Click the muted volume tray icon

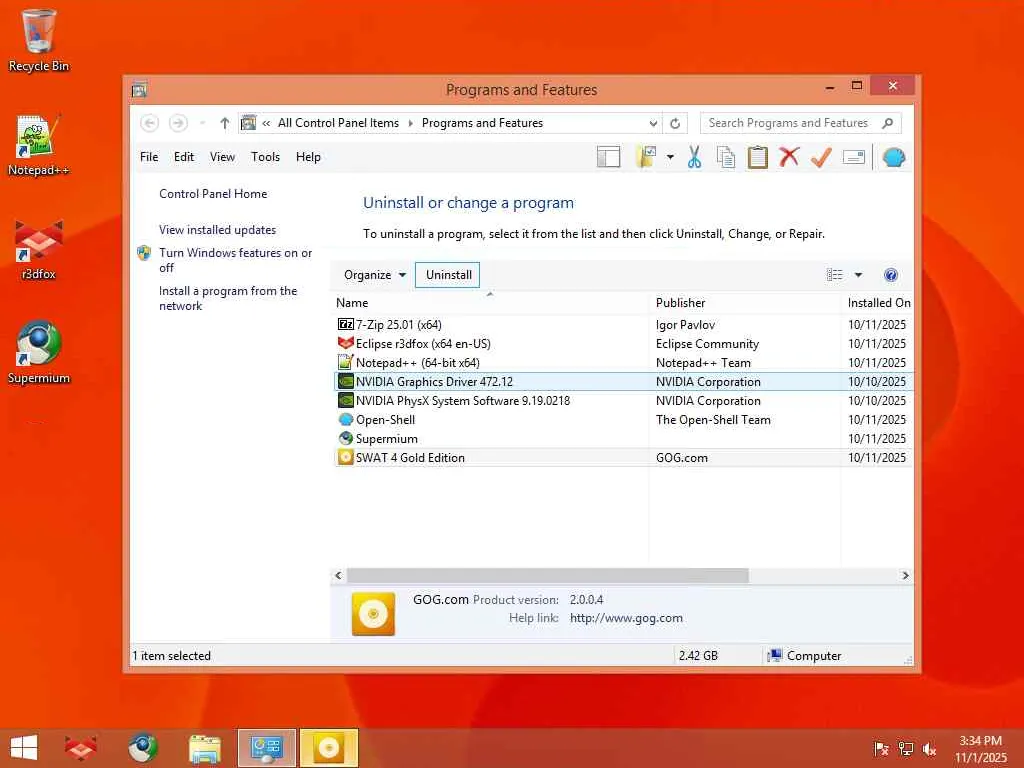[x=929, y=749]
